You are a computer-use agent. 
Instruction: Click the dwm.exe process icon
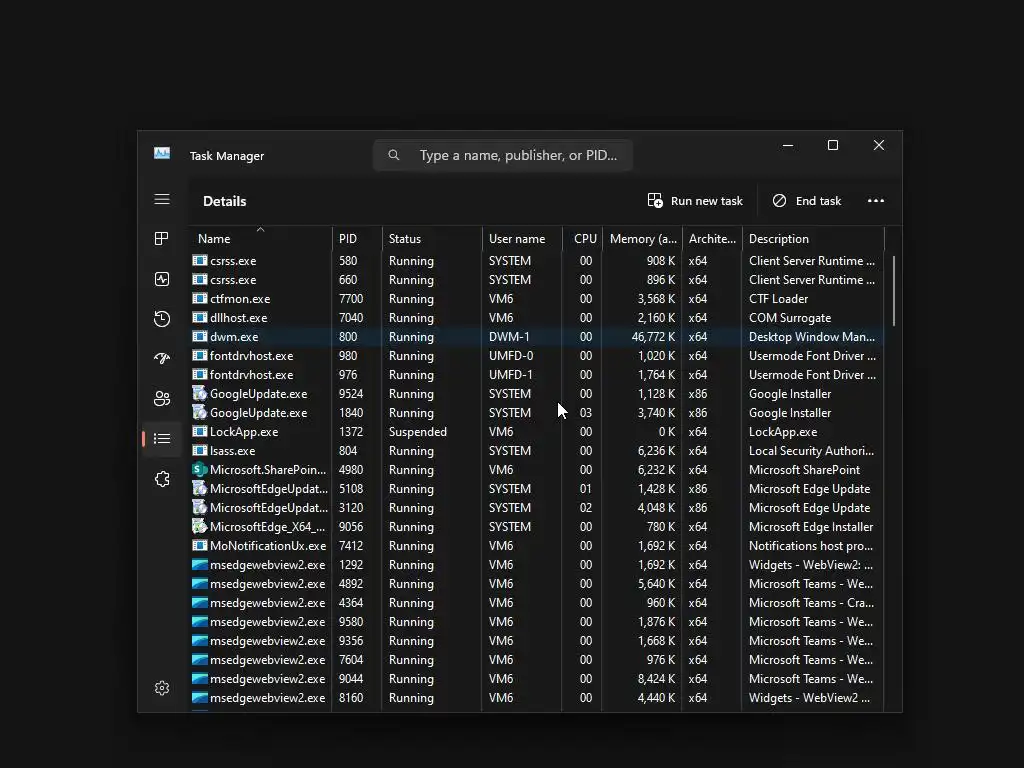(199, 337)
